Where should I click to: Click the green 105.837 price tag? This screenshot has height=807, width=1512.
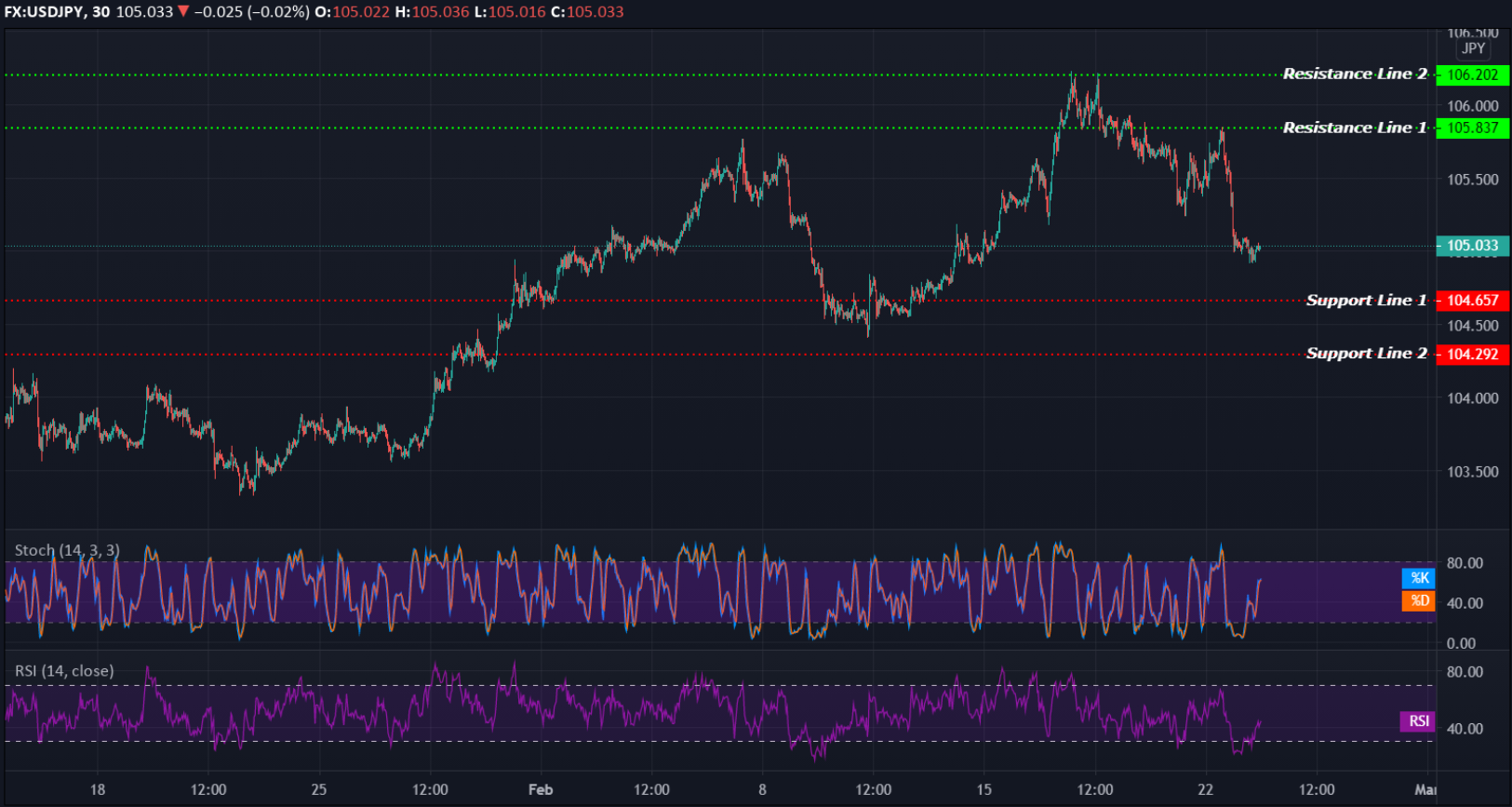pyautogui.click(x=1473, y=128)
